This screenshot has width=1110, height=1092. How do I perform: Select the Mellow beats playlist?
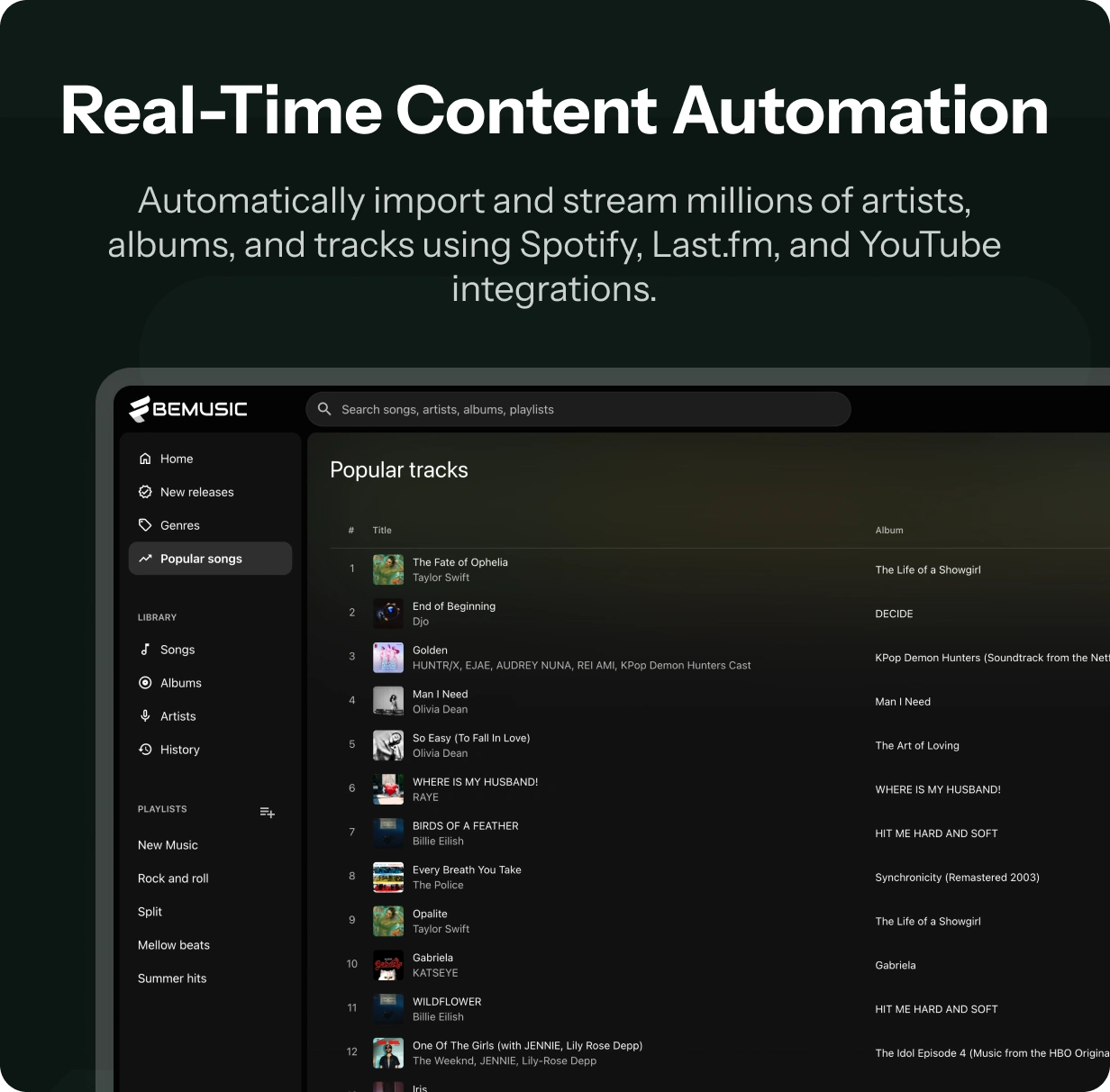click(174, 945)
